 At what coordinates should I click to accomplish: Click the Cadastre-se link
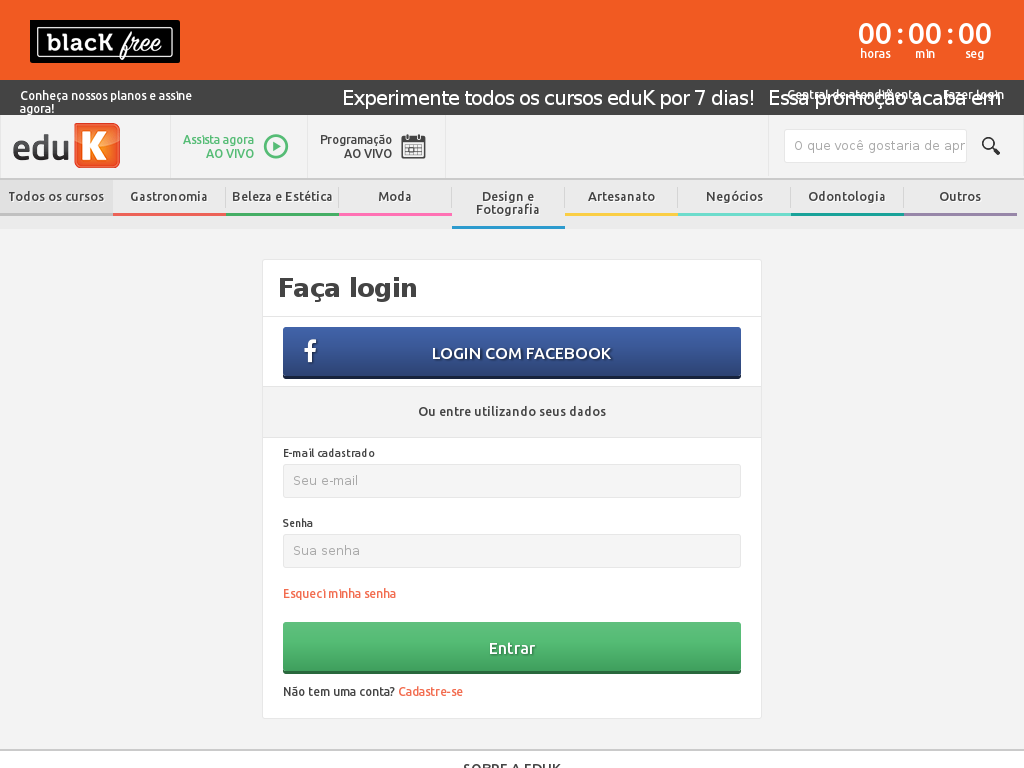[x=430, y=691]
